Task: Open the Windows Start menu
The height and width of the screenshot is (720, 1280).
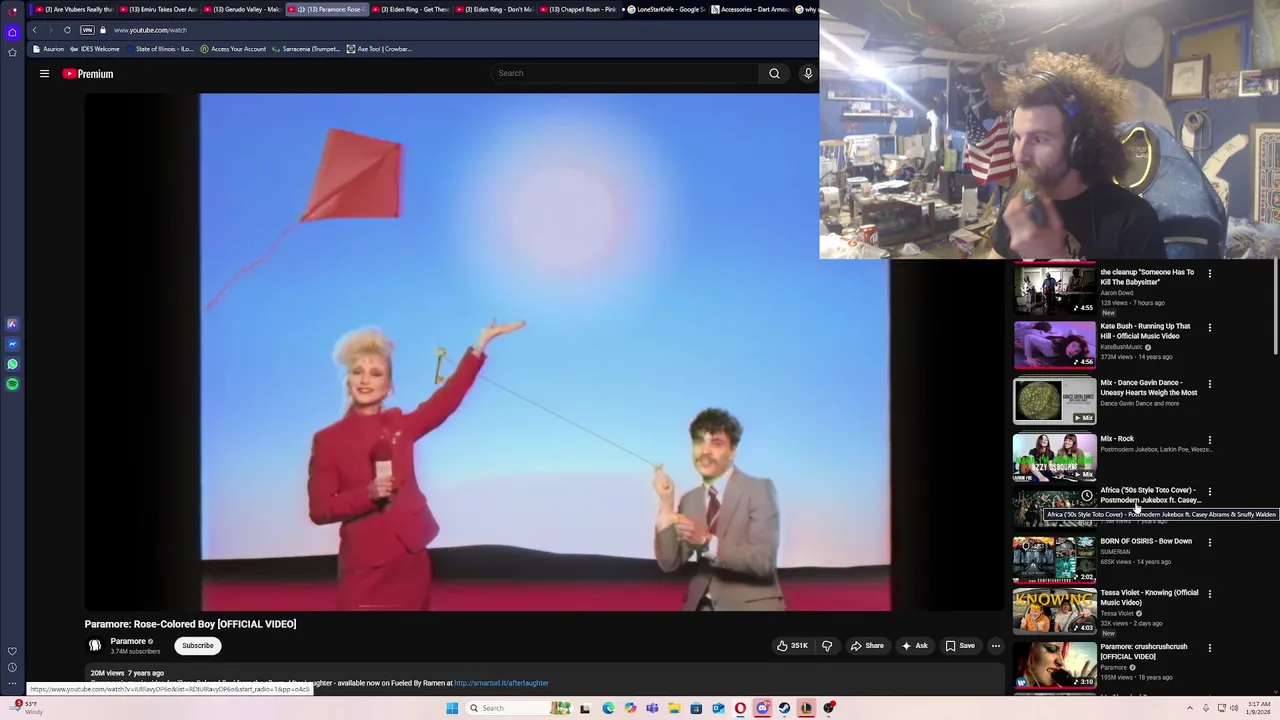Action: (452, 708)
